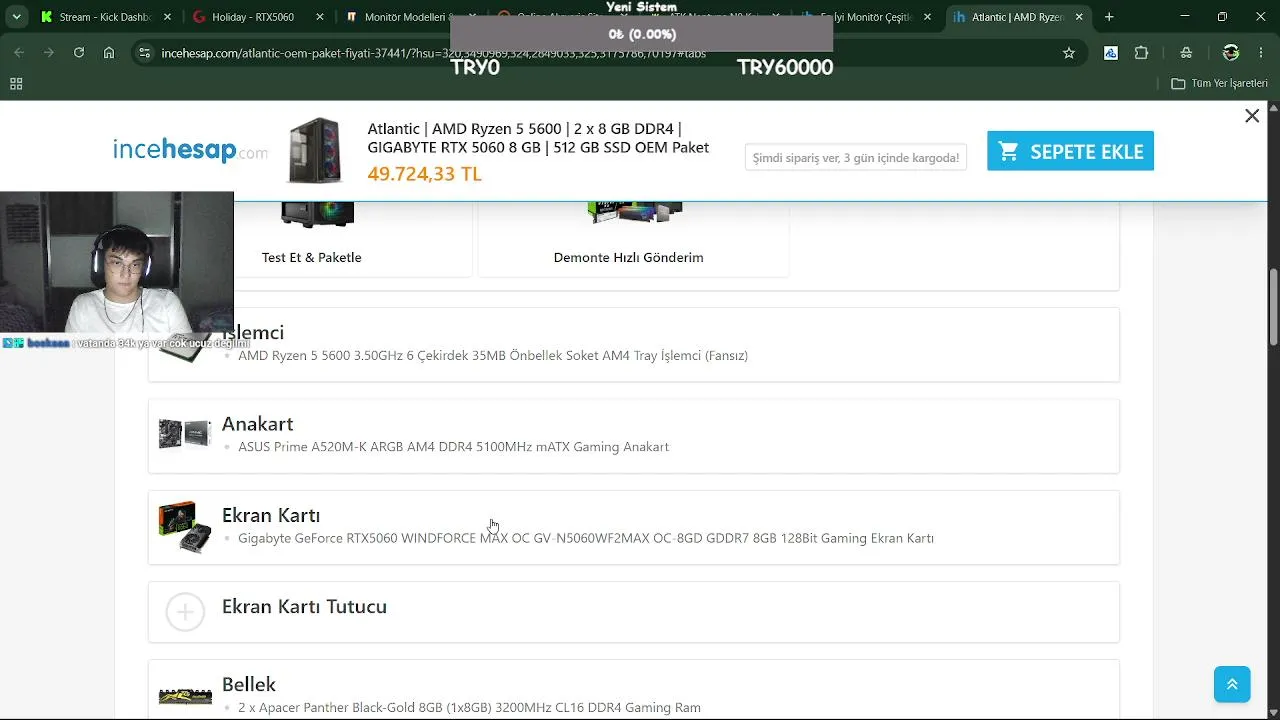Click the page vertical scrollbar thumb
1280x720 pixels.
(x=1273, y=308)
